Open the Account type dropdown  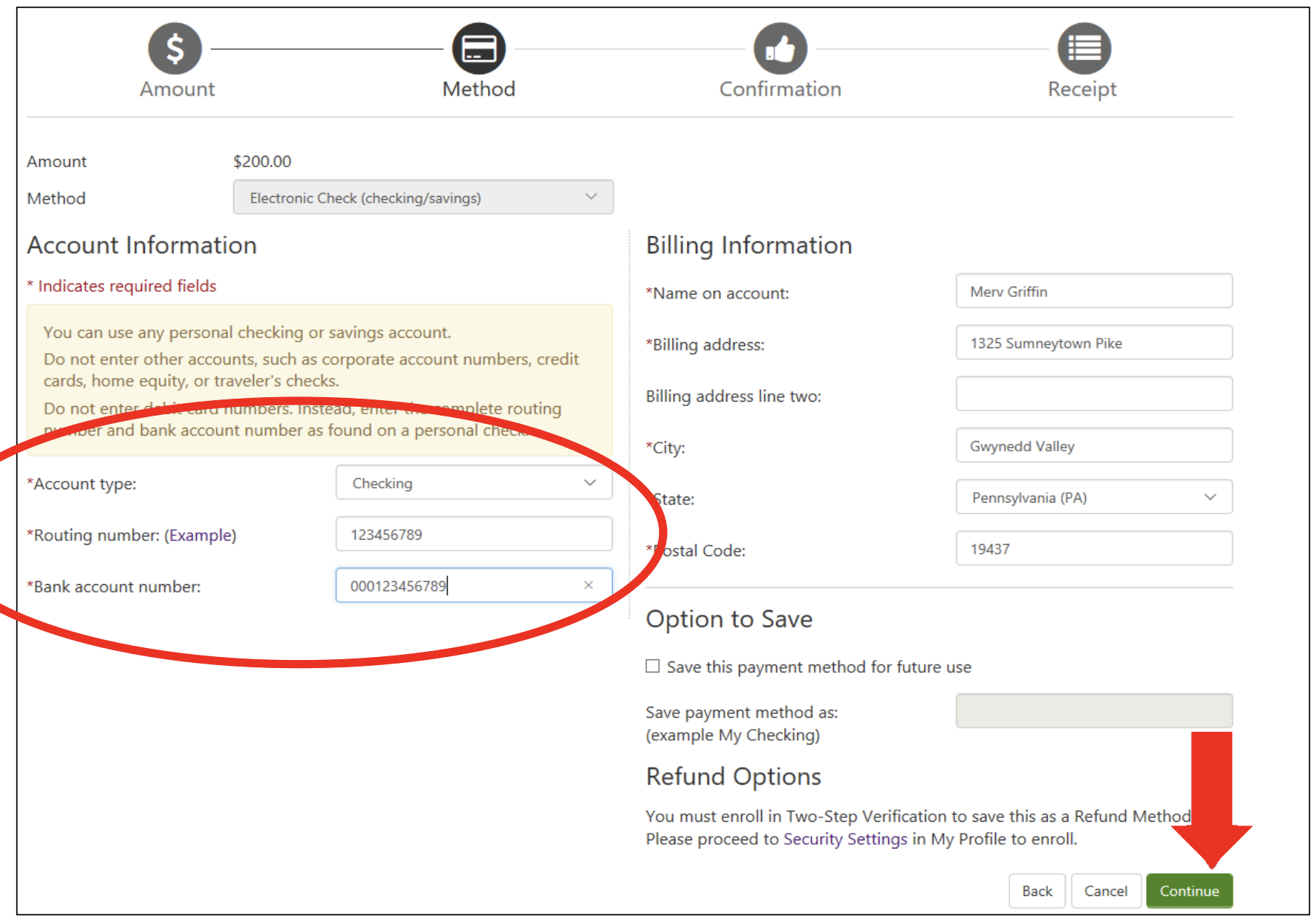473,483
